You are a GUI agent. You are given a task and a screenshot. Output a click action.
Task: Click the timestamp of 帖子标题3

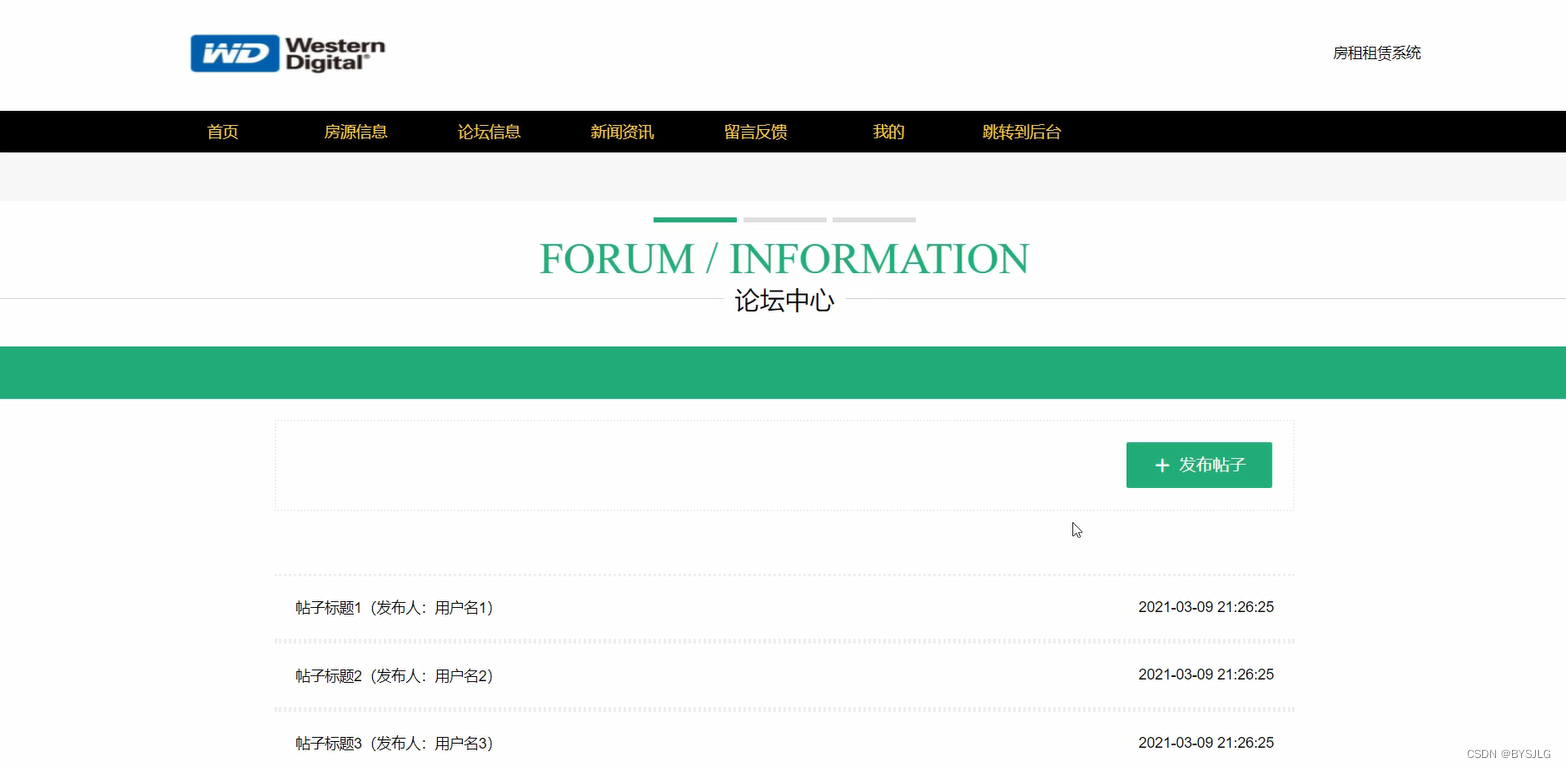pos(1206,743)
